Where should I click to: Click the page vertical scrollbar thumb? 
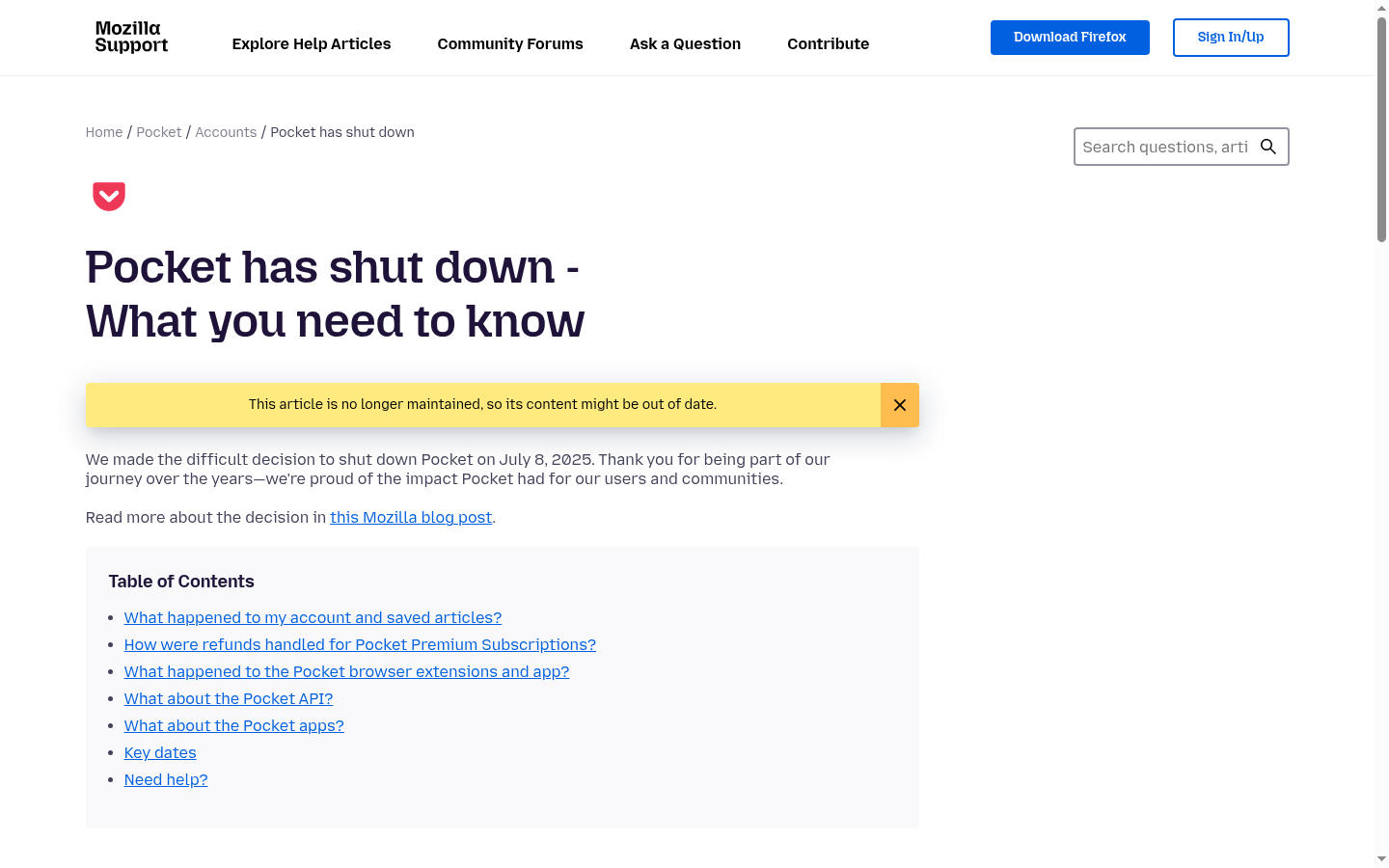point(1381,128)
